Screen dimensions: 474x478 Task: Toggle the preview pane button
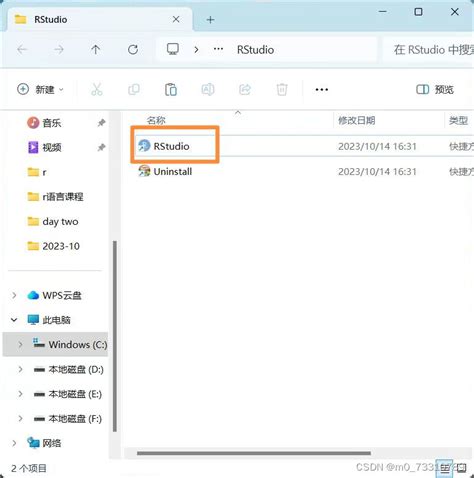point(435,89)
